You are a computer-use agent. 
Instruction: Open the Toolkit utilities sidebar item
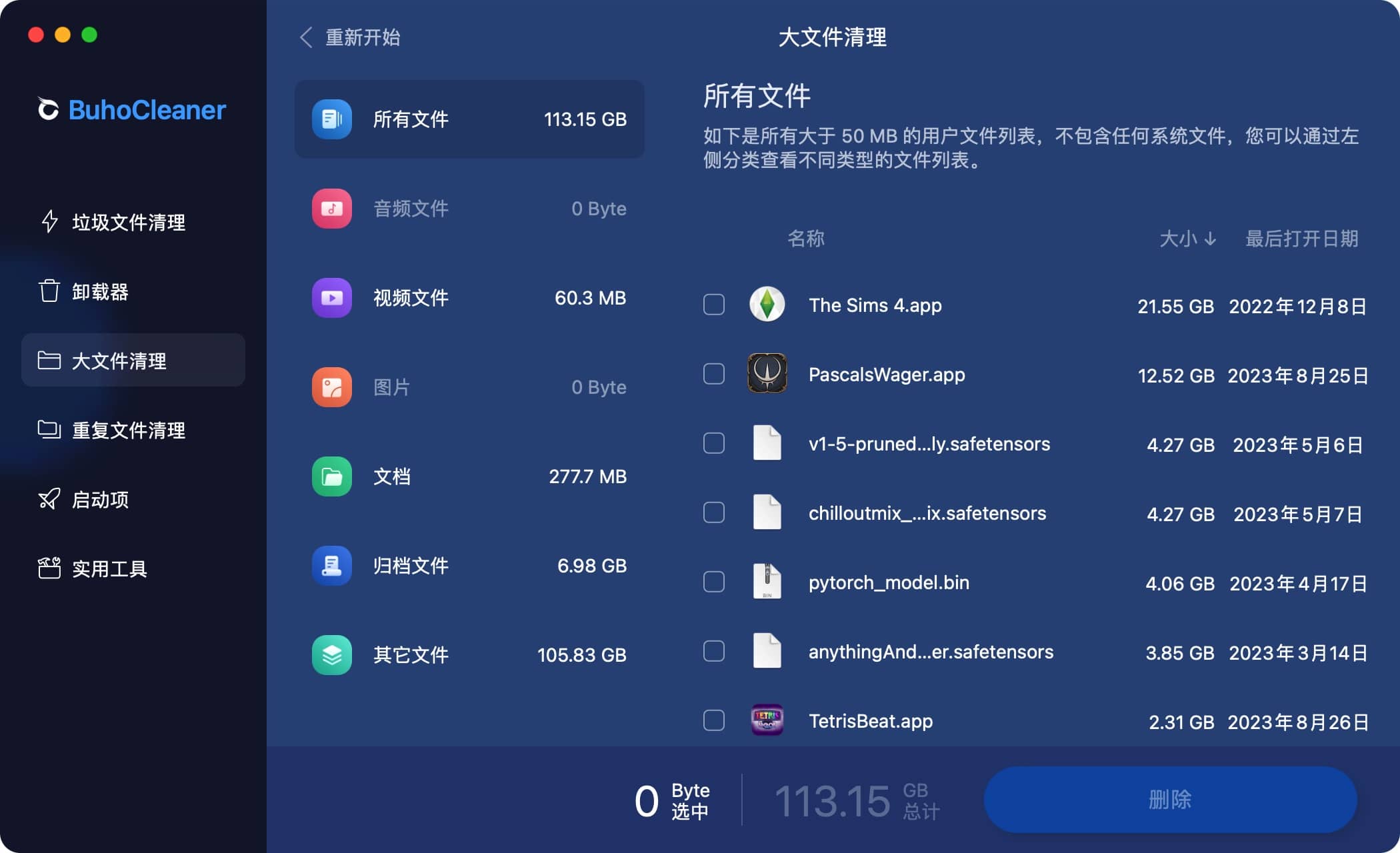click(109, 569)
